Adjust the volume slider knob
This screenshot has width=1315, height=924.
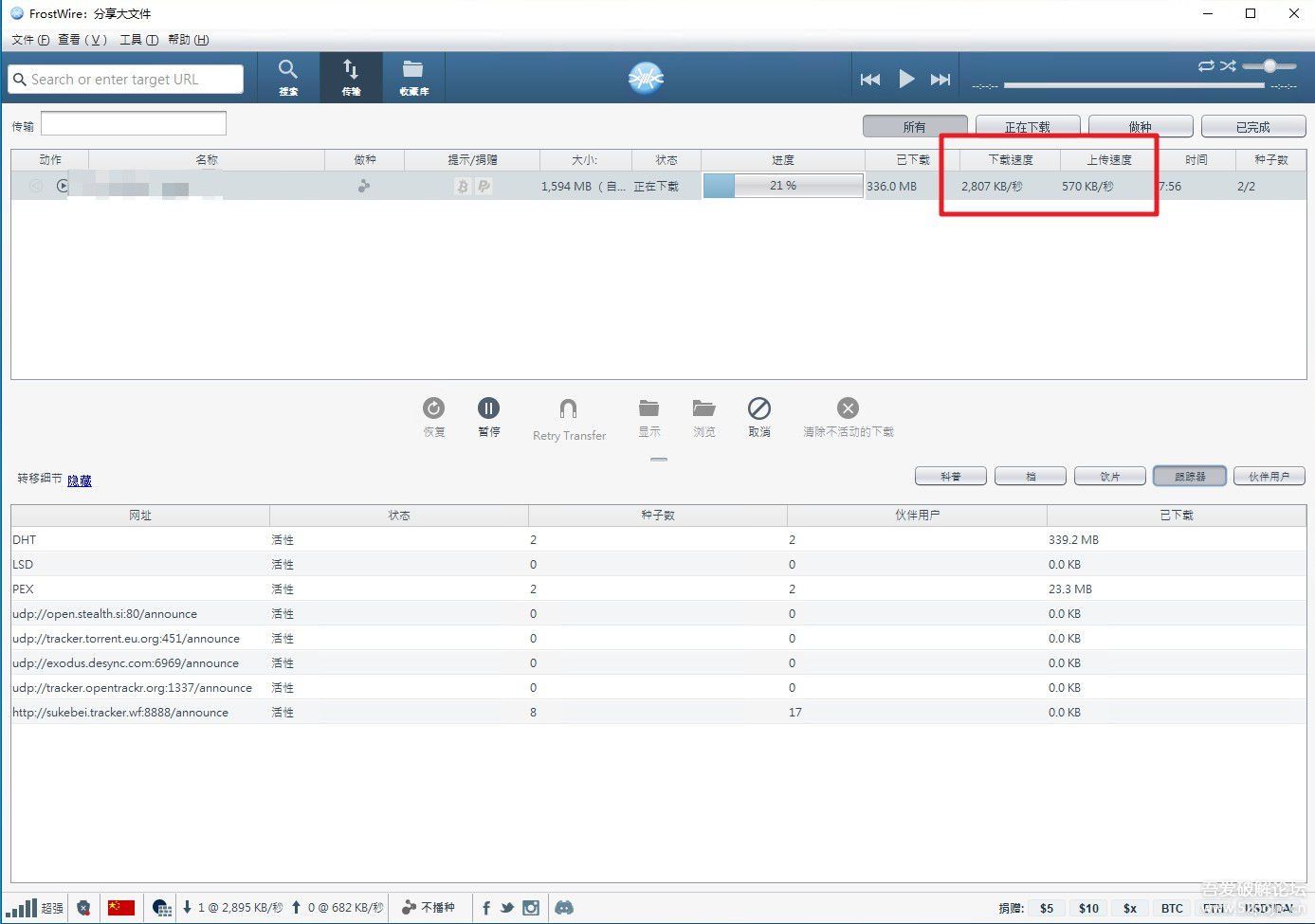(x=1269, y=65)
